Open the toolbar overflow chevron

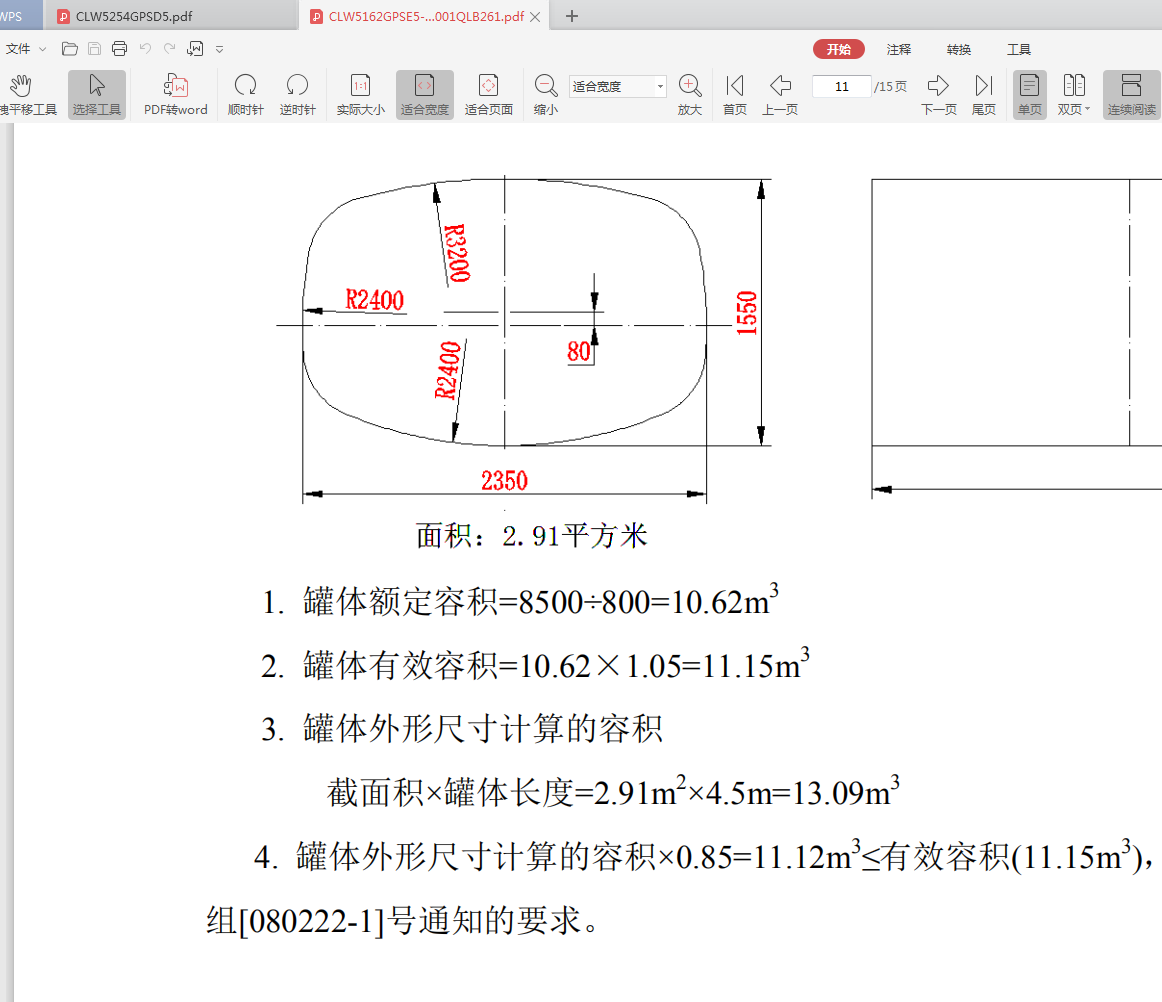point(218,48)
